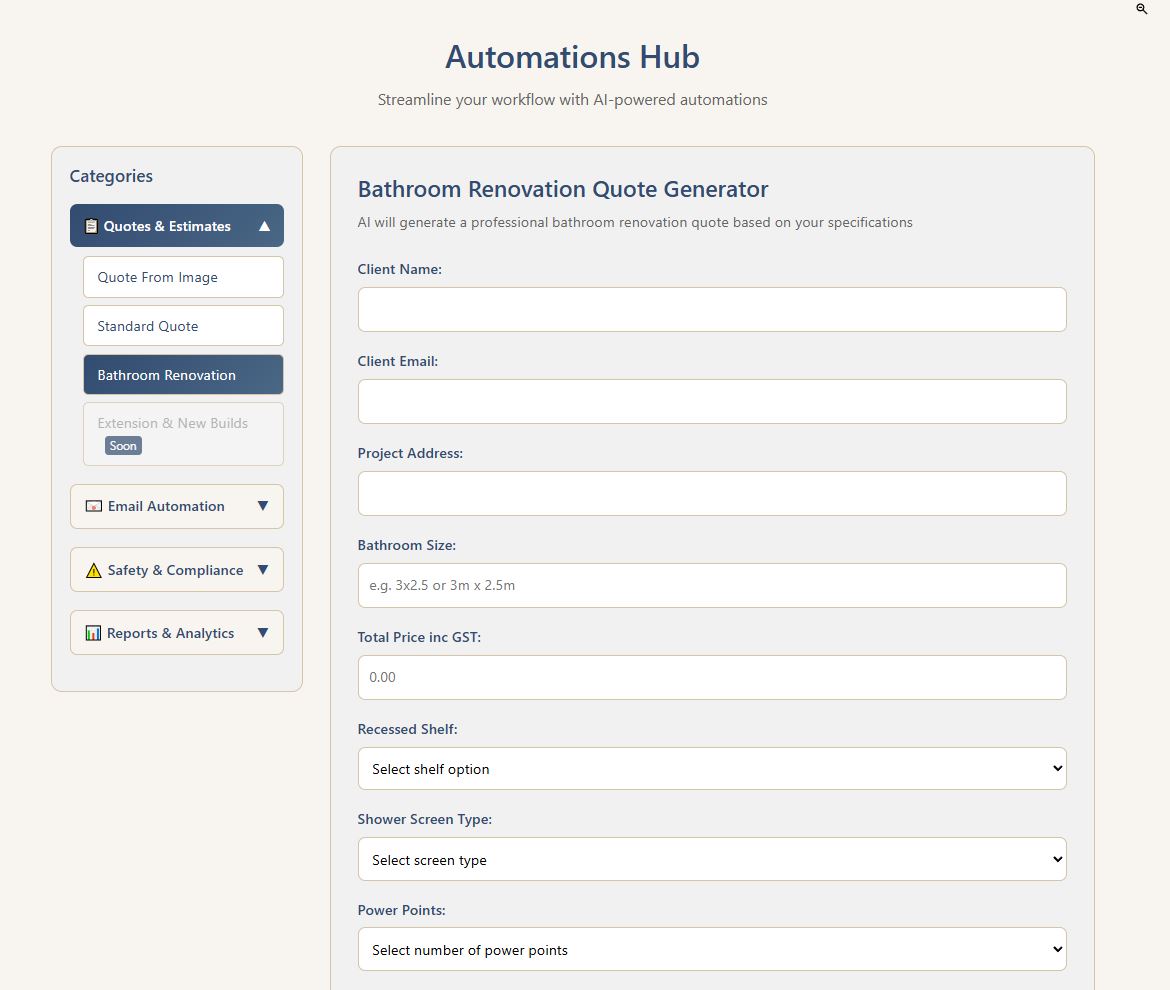The height and width of the screenshot is (990, 1170).
Task: Click the Soon badge
Action: point(122,446)
